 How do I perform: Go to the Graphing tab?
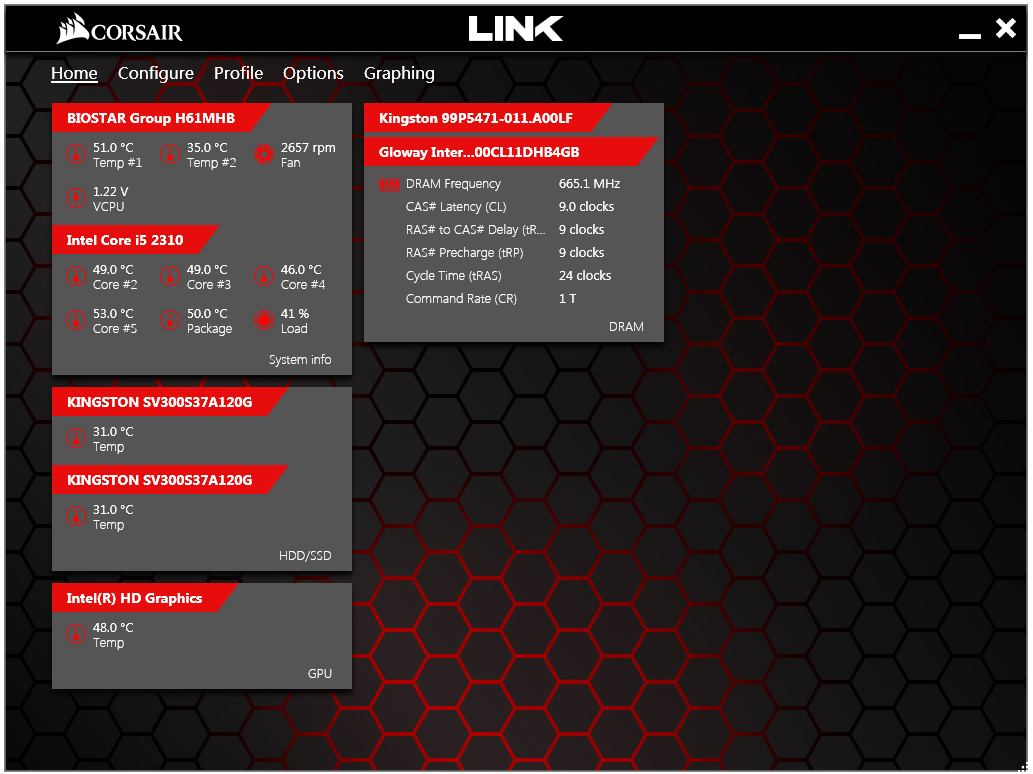(399, 73)
